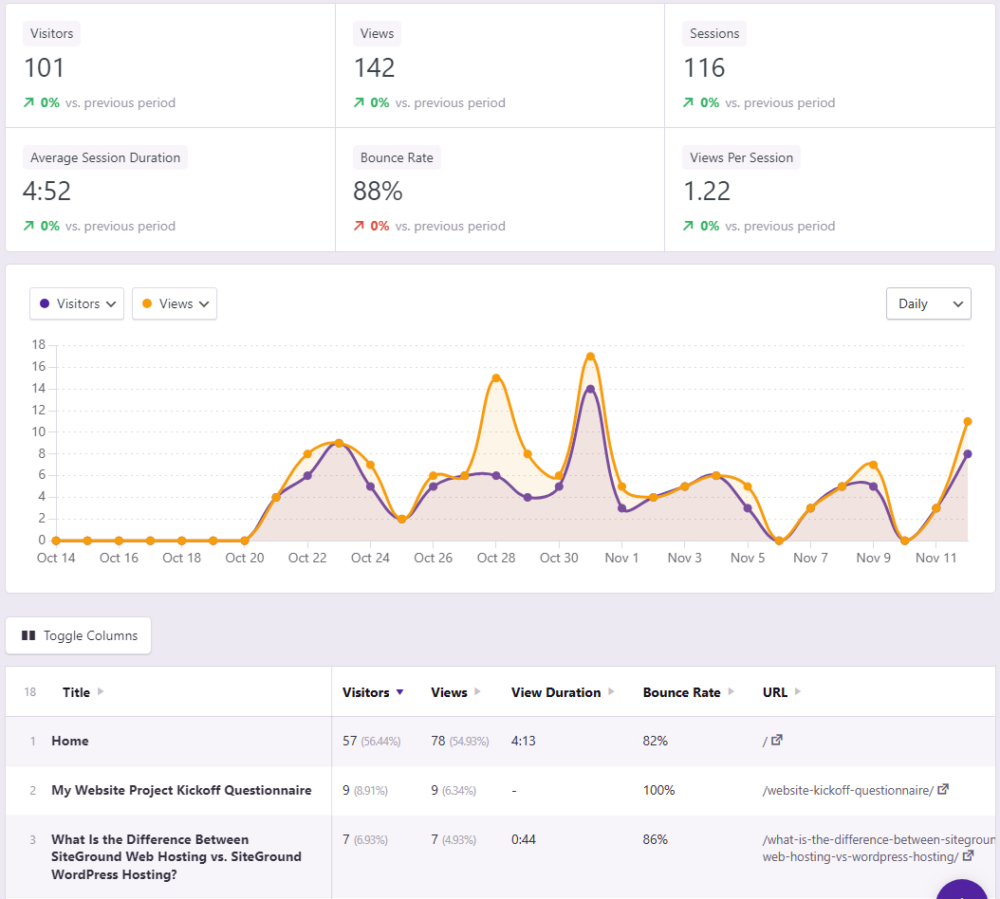Open the Views metric dropdown above the chart
This screenshot has height=899, width=1000.
[x=174, y=303]
